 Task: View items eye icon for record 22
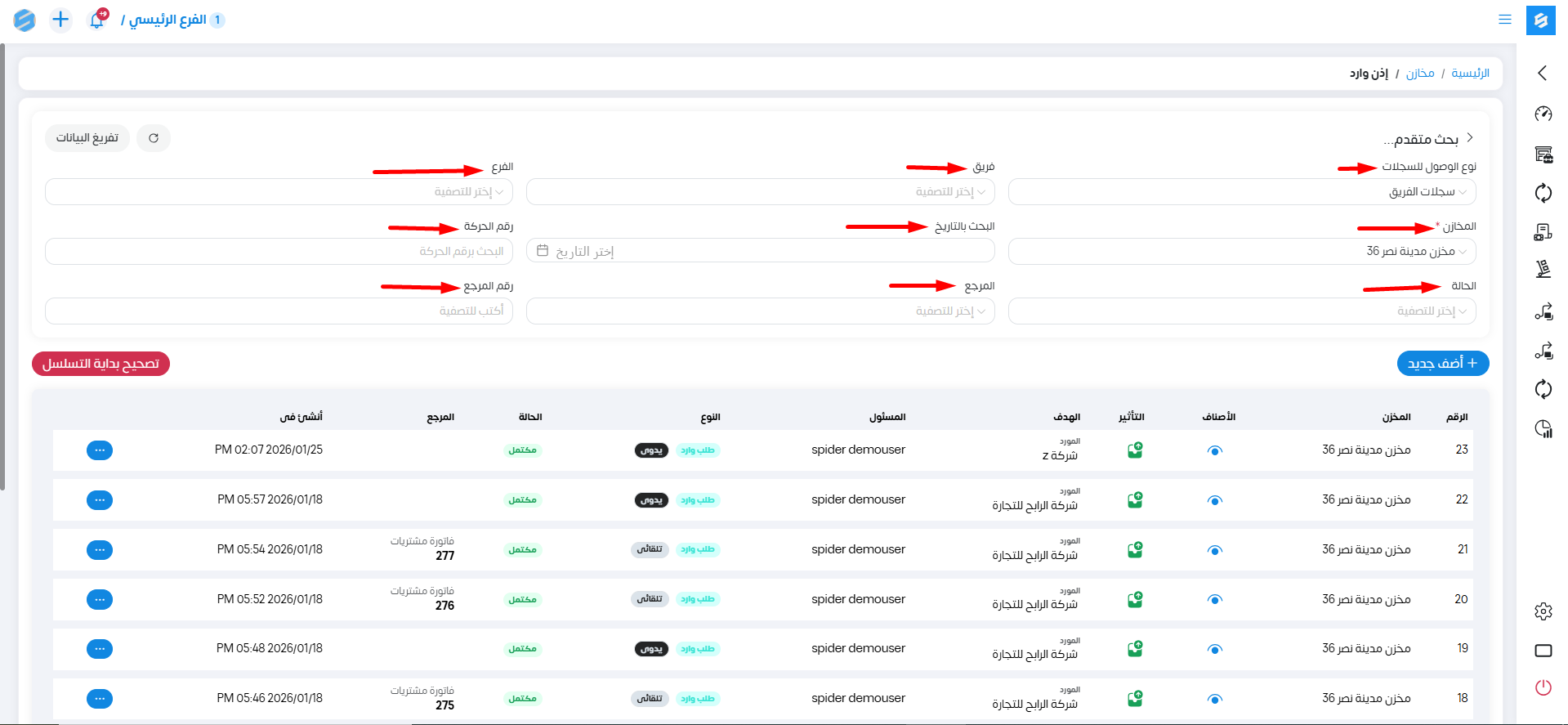(x=1215, y=500)
